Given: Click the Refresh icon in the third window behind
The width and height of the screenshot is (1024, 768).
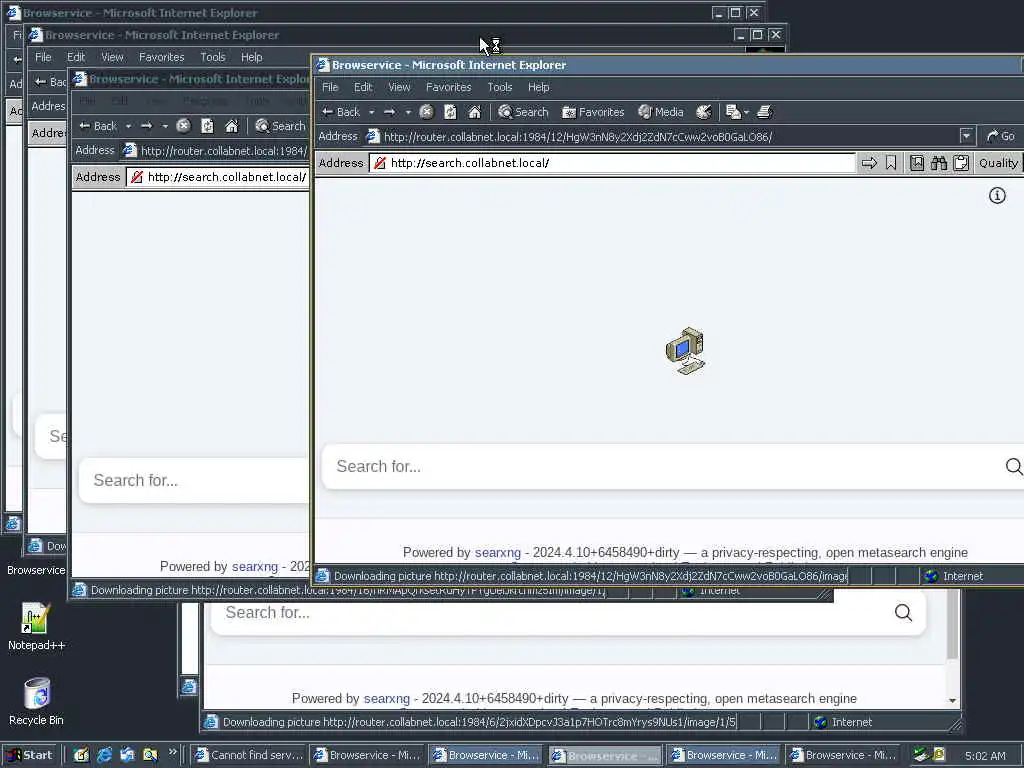Looking at the screenshot, I should (x=207, y=126).
